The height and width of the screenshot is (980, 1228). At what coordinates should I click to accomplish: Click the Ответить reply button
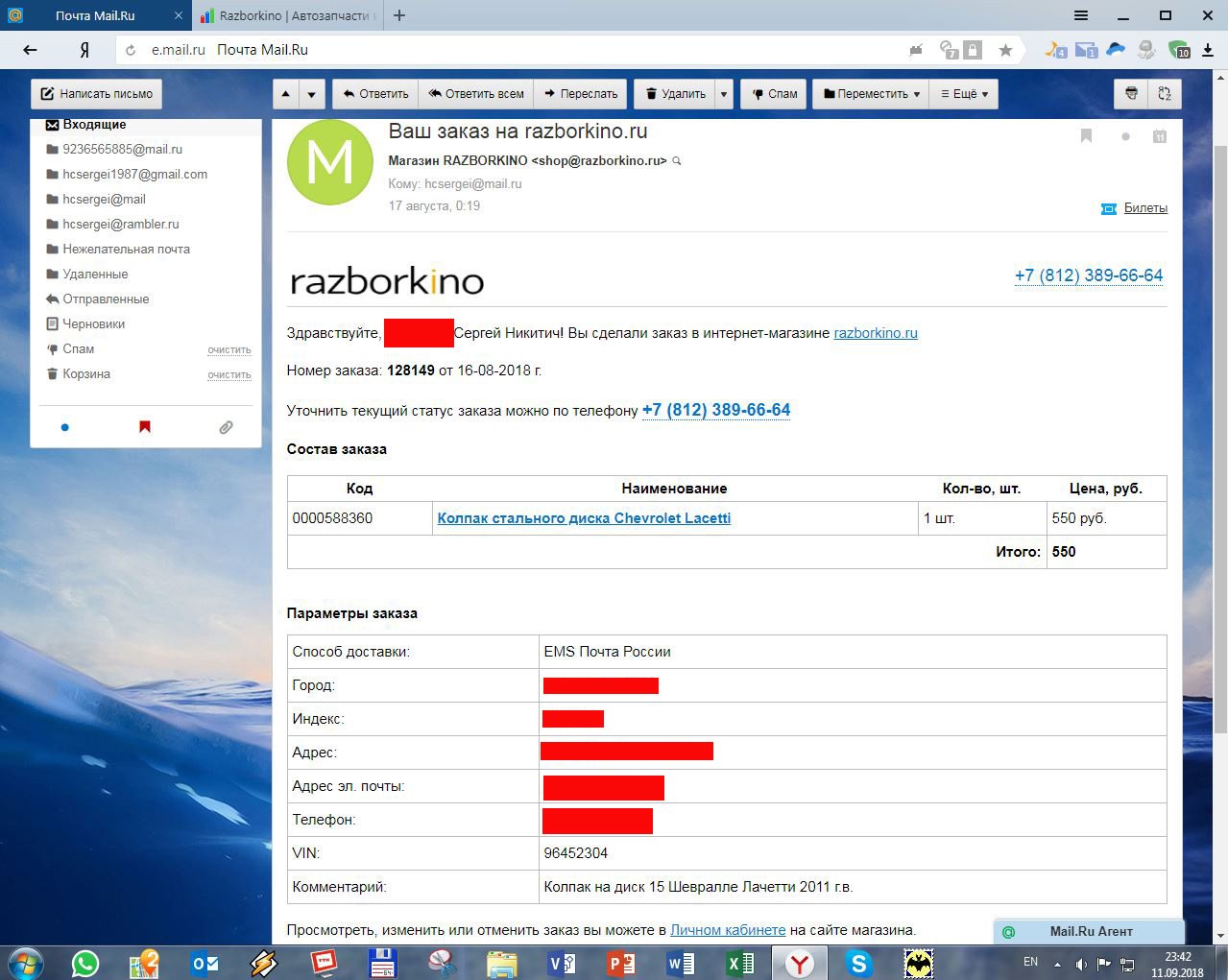pyautogui.click(x=375, y=94)
